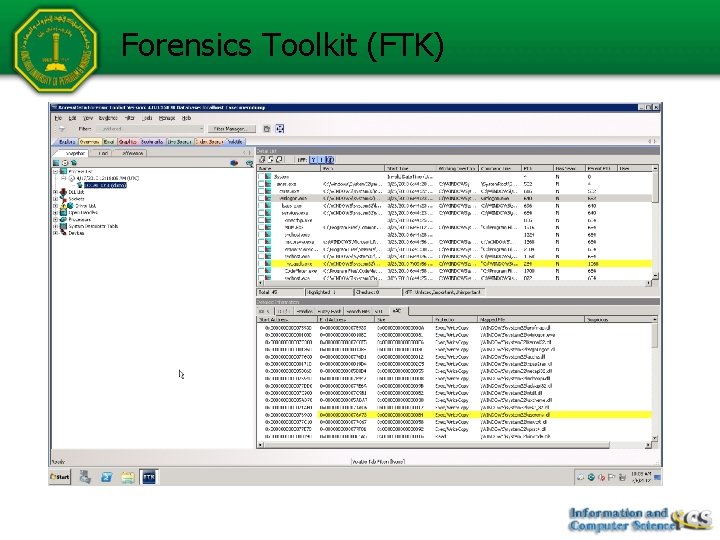This screenshot has height=540, width=720.
Task: Click the clock icon in Snapshot toolbar
Action: (65, 163)
